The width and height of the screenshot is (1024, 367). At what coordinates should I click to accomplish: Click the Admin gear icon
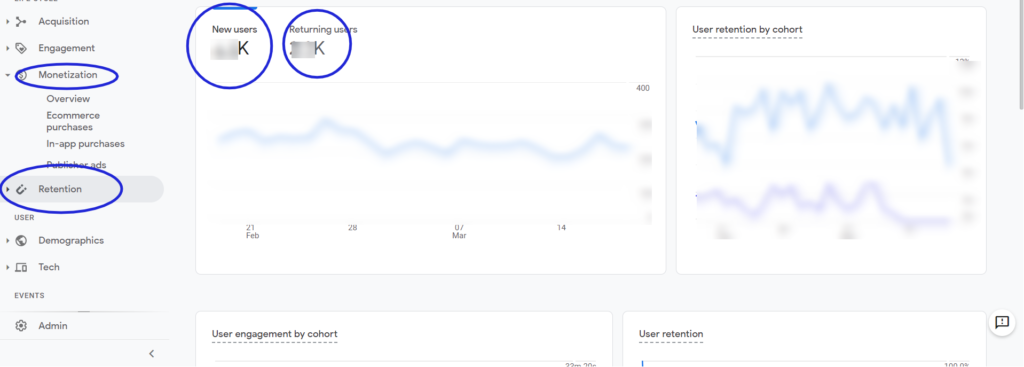[x=21, y=326]
